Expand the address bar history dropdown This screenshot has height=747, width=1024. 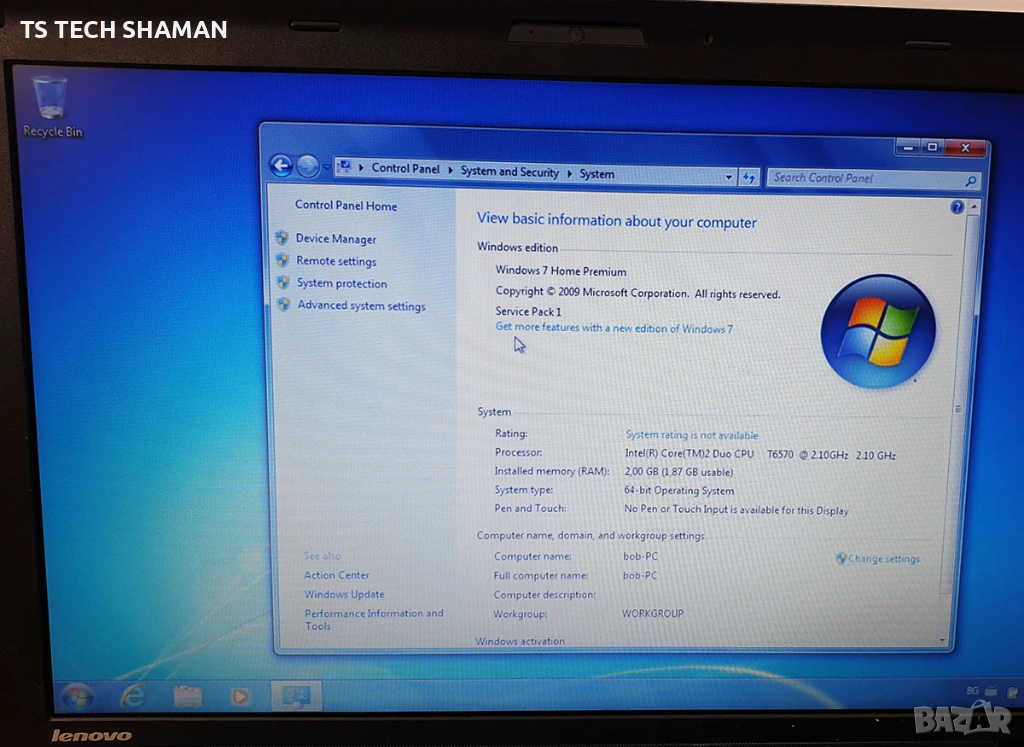pyautogui.click(x=728, y=177)
